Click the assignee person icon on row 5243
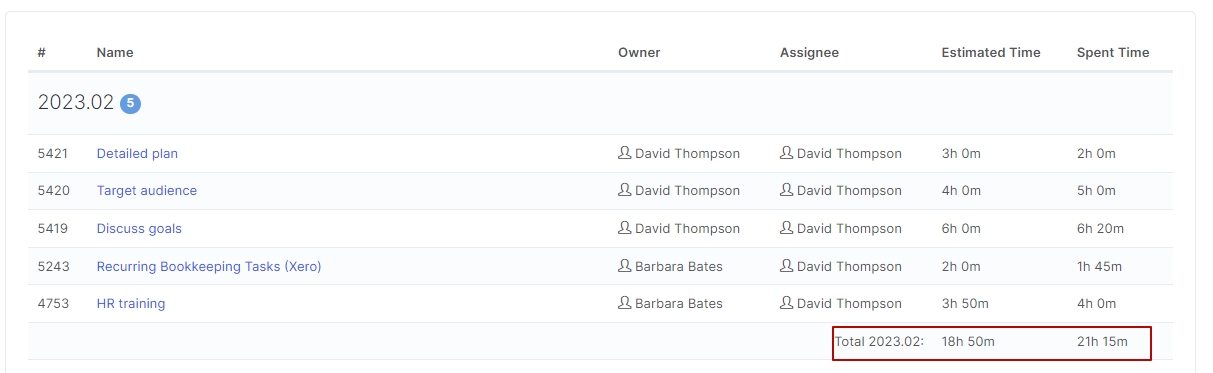 click(x=787, y=266)
